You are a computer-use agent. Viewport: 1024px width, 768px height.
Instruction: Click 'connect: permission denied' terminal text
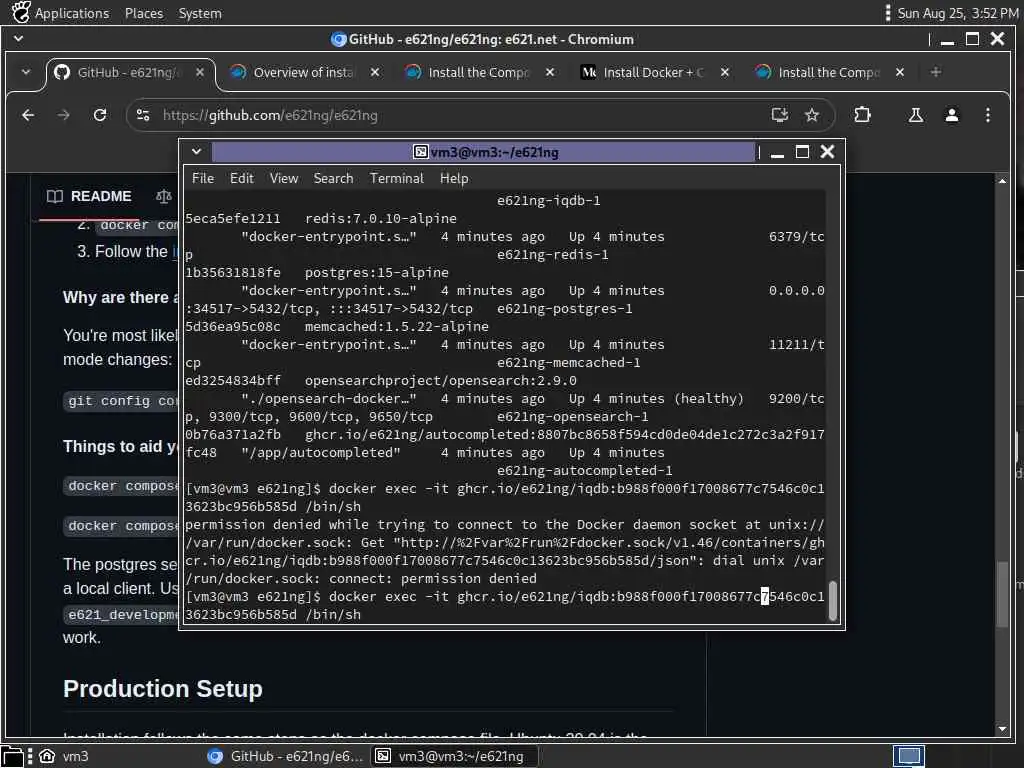[x=432, y=579]
